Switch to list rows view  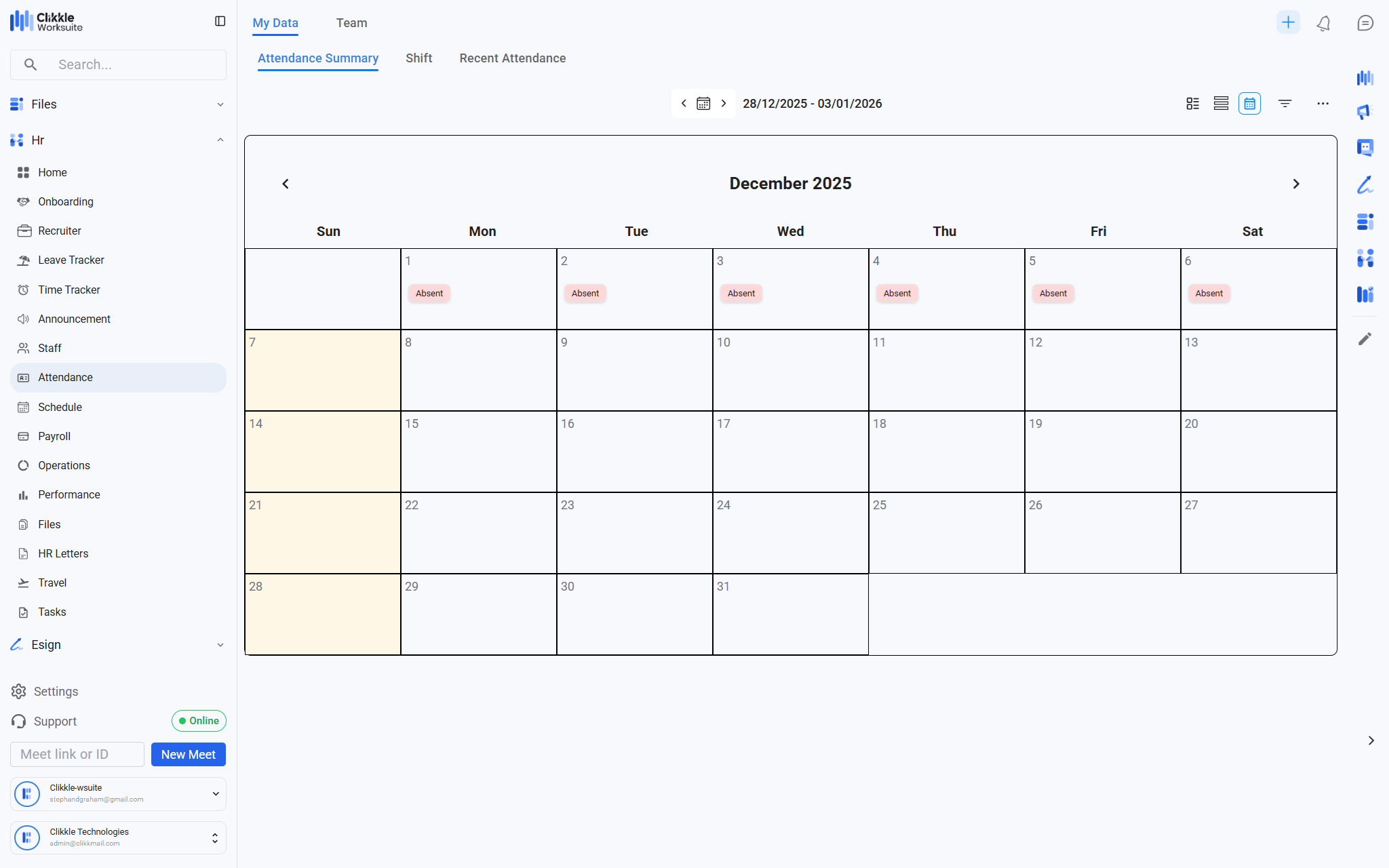coord(1221,104)
